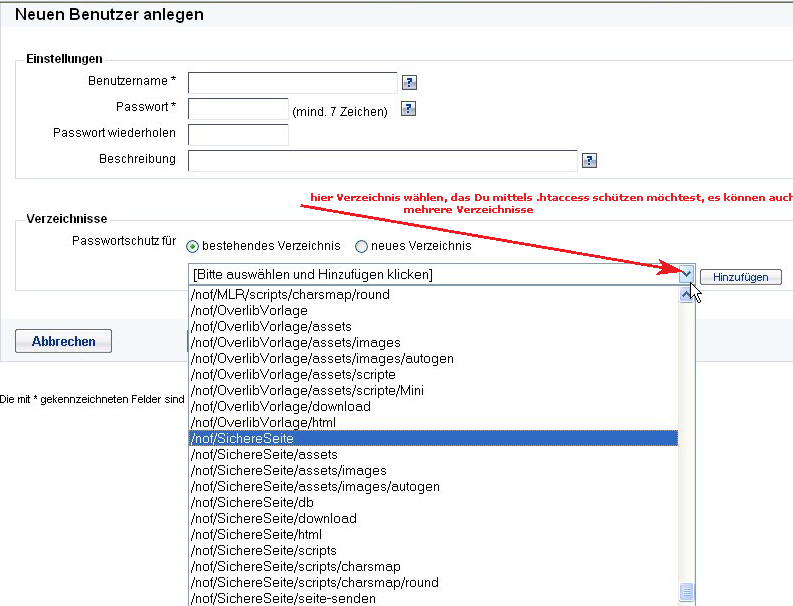793x606 pixels.
Task: Click the dropdown list scrollbar up arrow
Action: (x=686, y=295)
